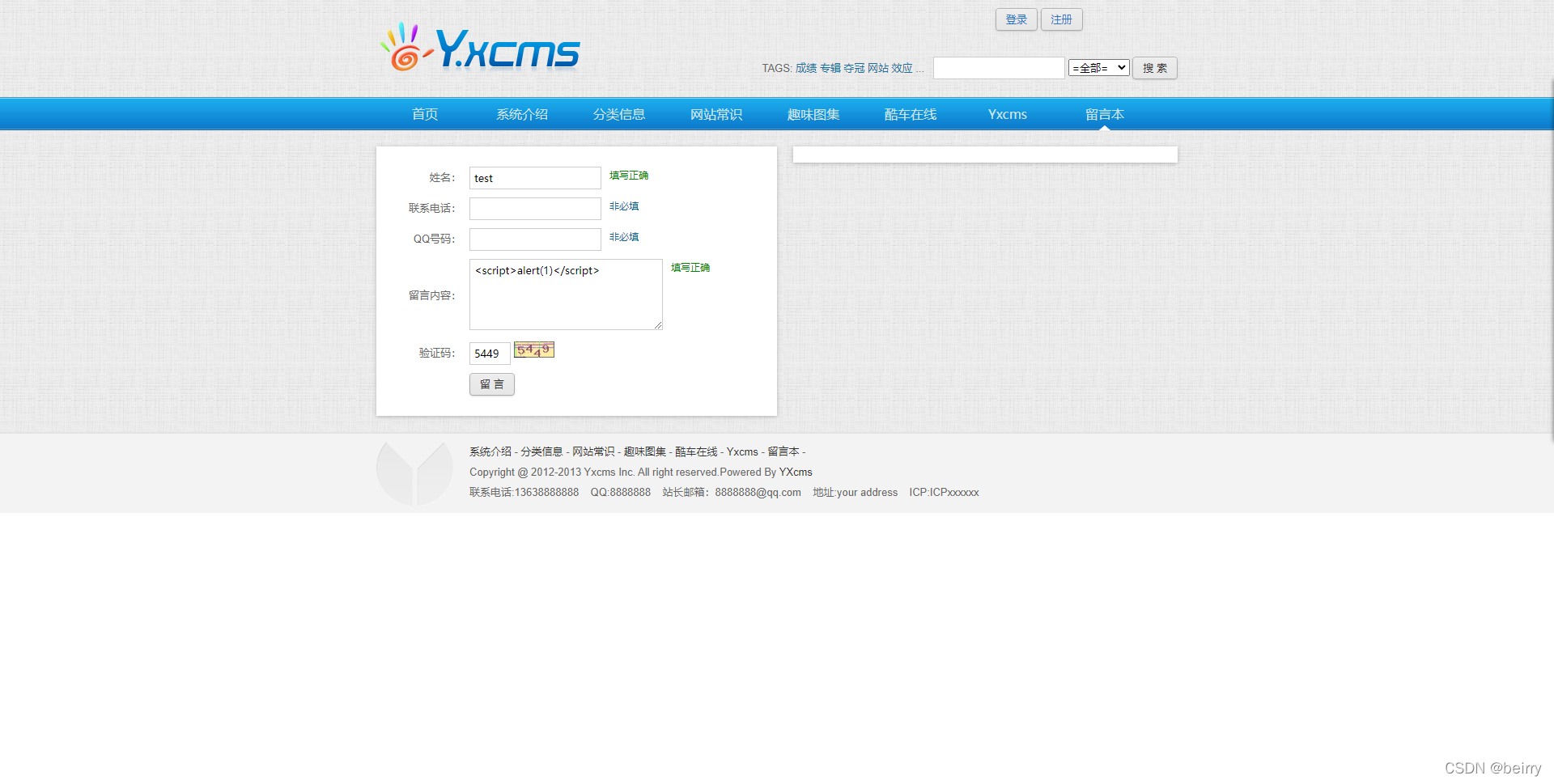
Task: Click footer link 网站常识
Action: (x=593, y=451)
